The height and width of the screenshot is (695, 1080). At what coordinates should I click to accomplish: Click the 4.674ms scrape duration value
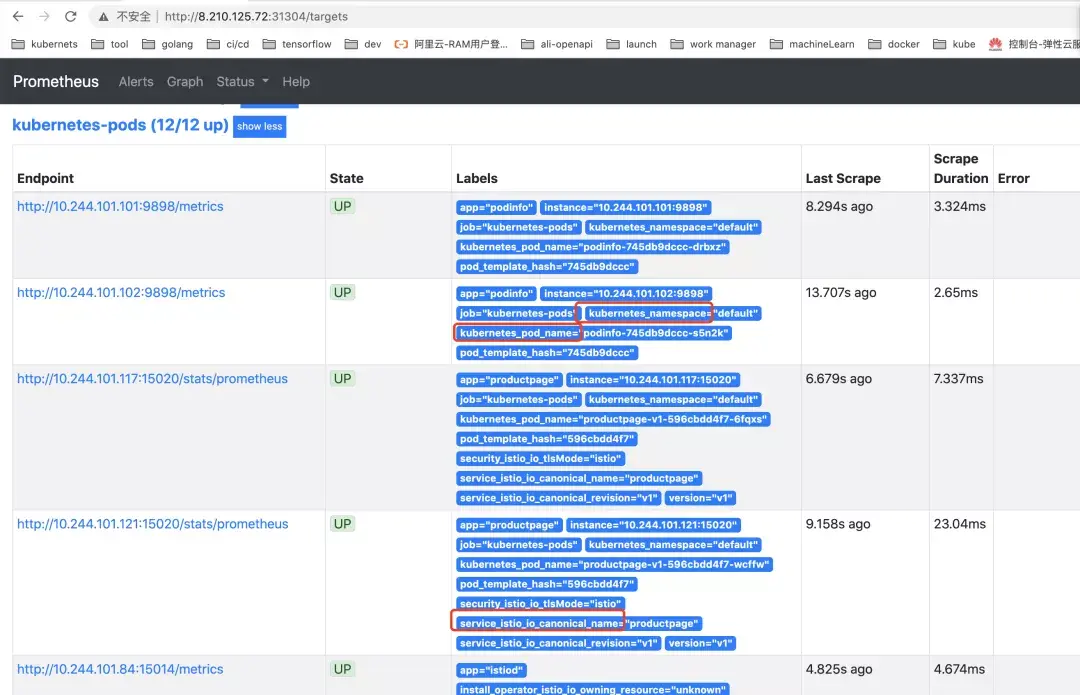point(959,670)
